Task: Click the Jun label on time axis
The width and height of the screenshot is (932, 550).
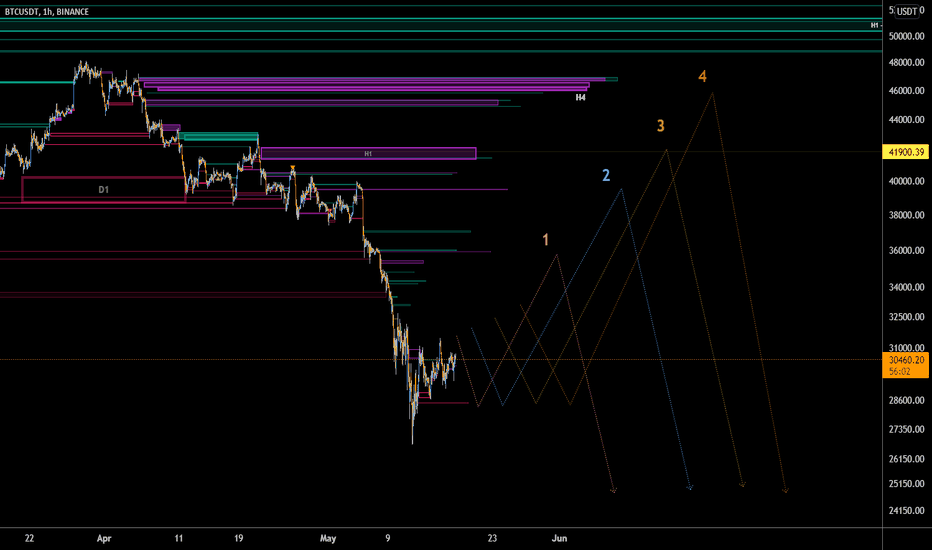Action: click(559, 539)
